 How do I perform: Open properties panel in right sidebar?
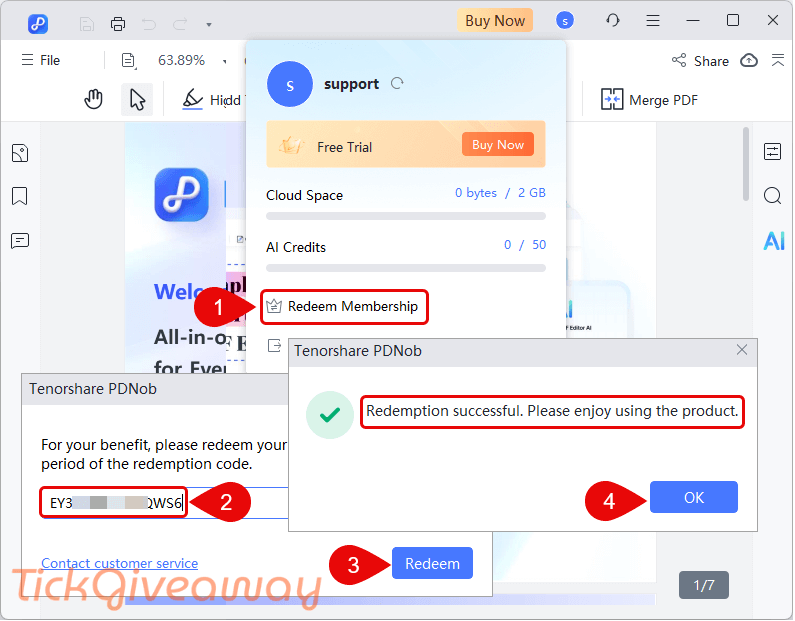coord(773,151)
